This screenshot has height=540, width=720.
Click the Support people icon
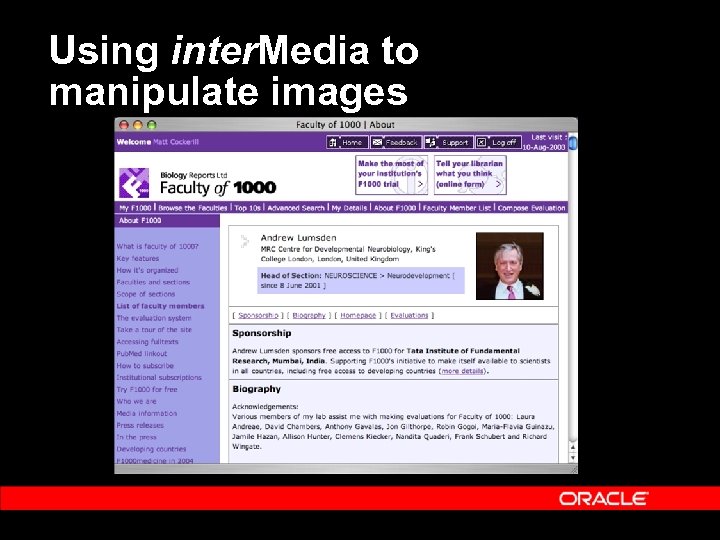(x=430, y=142)
